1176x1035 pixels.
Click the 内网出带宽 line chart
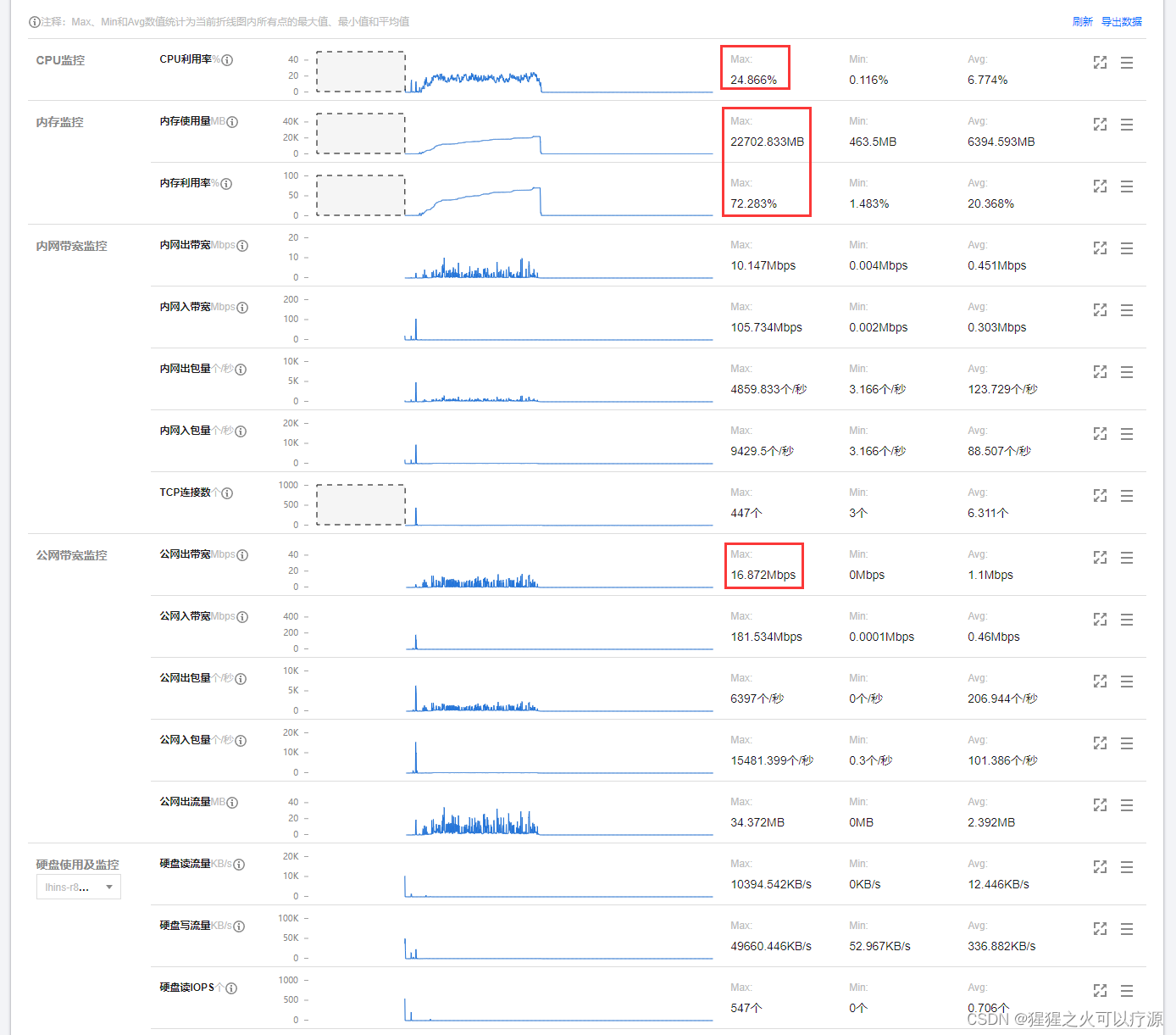point(514,258)
